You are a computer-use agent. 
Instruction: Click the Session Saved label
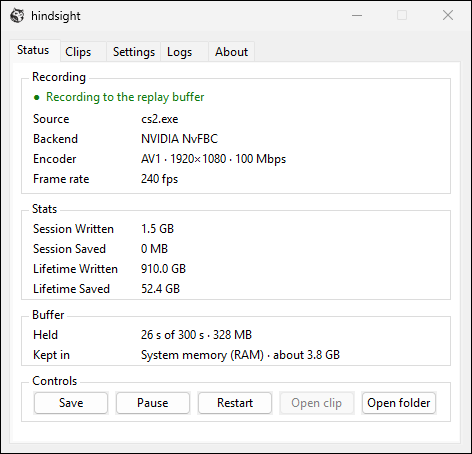[69, 249]
